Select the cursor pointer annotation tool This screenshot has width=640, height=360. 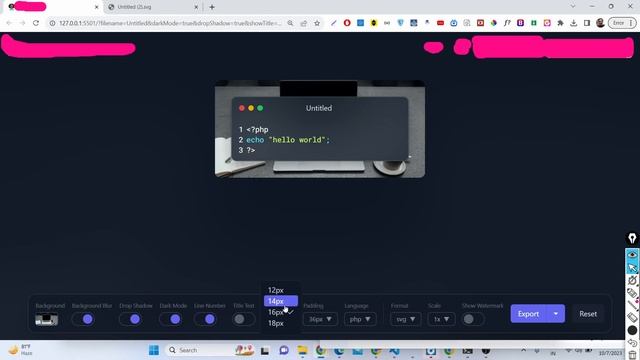click(632, 268)
